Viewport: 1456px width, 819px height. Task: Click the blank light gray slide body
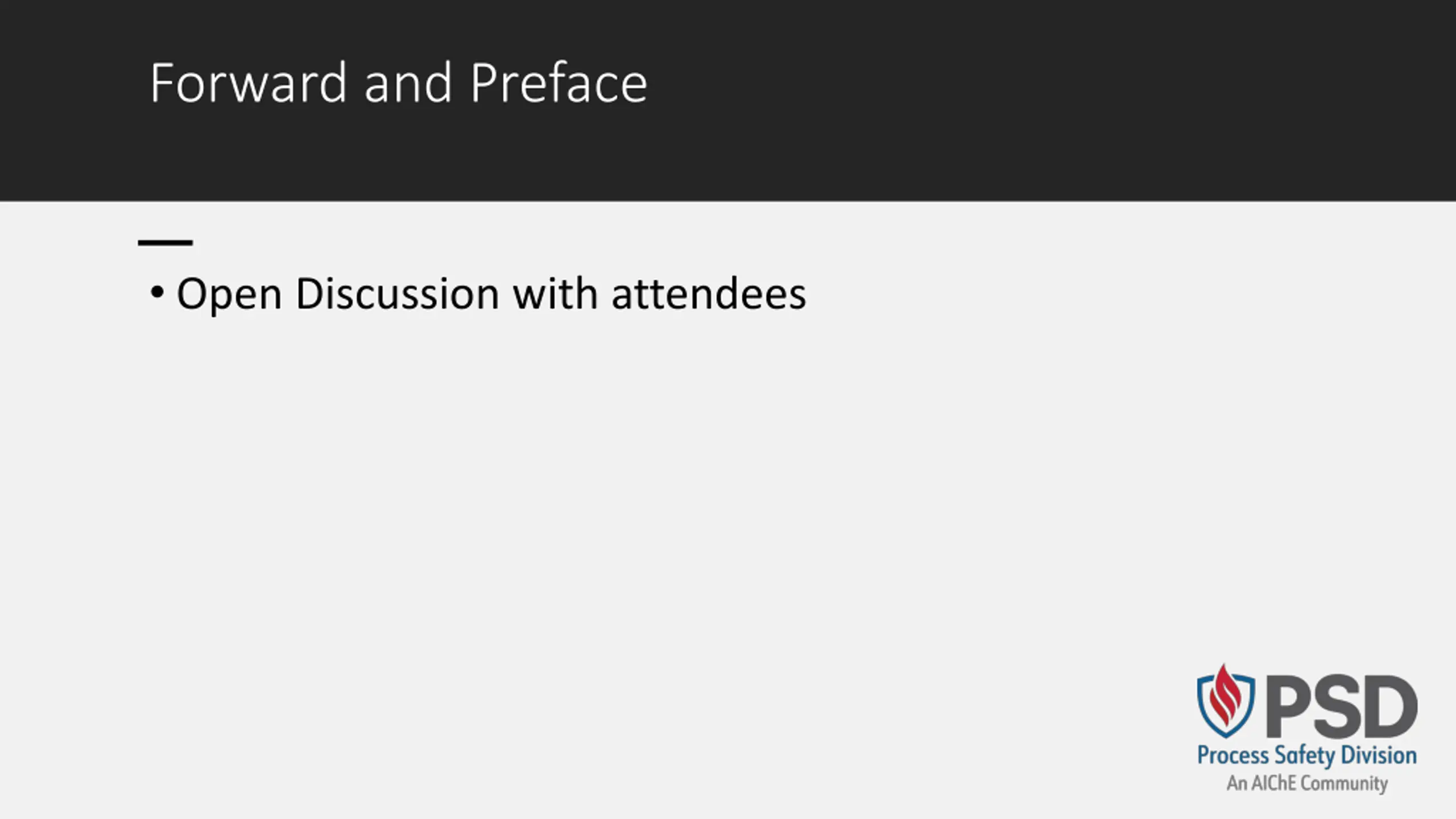pyautogui.click(x=626, y=540)
